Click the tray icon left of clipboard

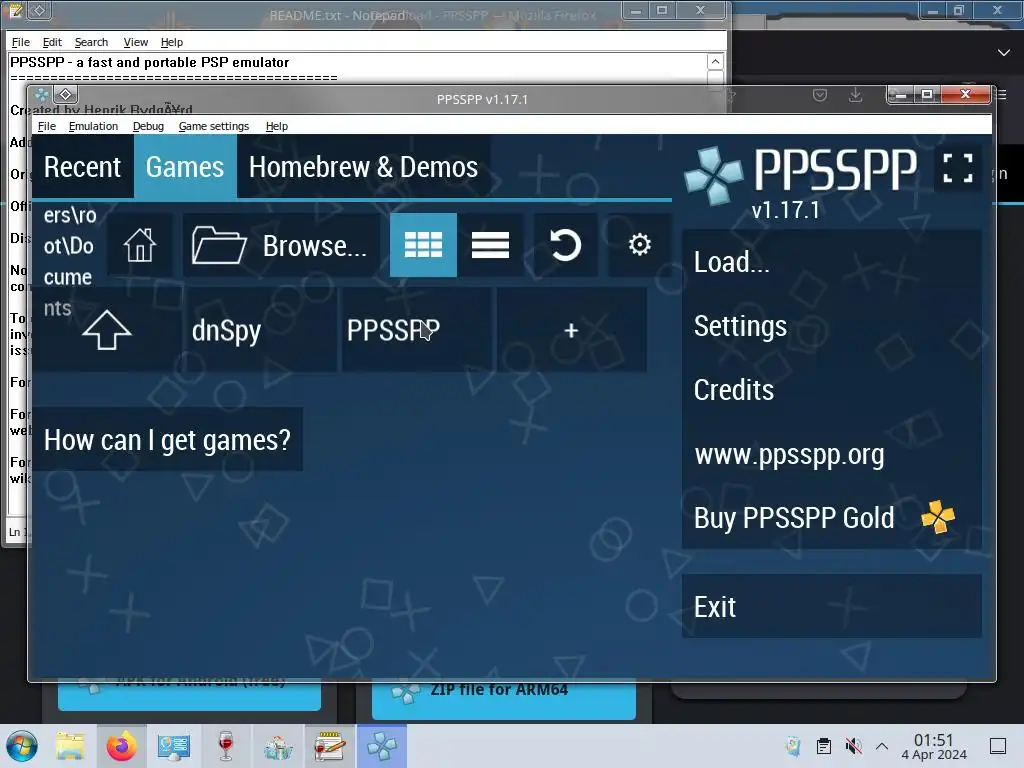point(793,746)
